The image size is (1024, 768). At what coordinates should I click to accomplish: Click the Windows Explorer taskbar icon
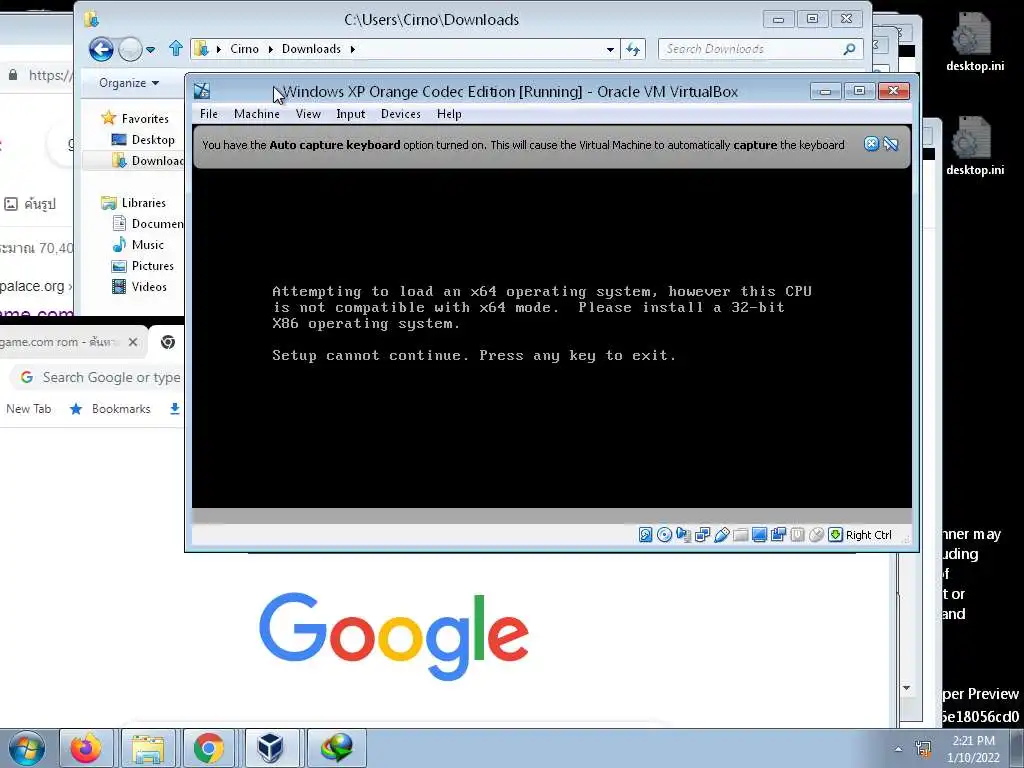148,748
